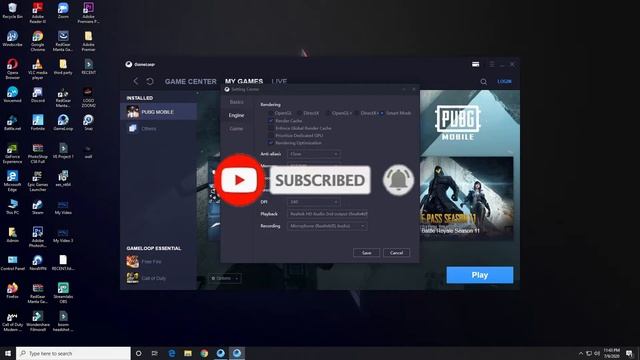Open Google Chrome desktop shortcut

click(x=38, y=41)
